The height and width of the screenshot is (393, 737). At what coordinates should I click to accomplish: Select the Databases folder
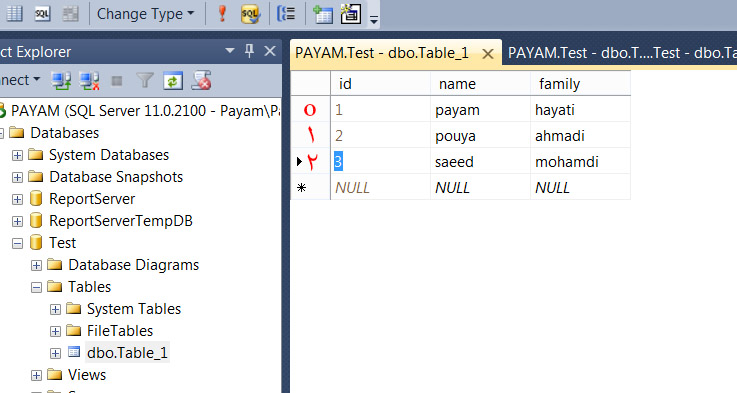[x=64, y=133]
